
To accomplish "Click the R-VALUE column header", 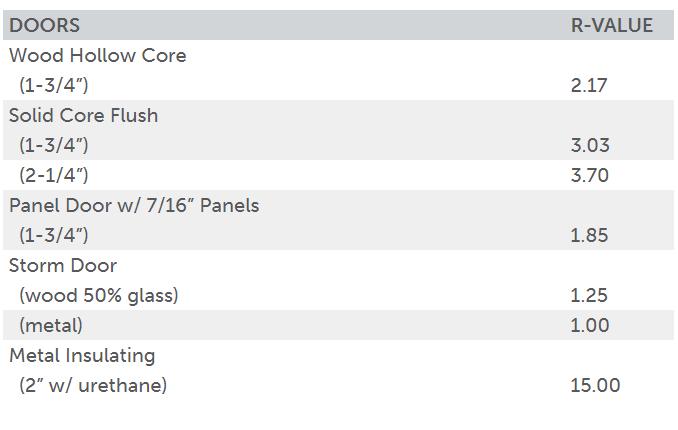I will click(611, 25).
